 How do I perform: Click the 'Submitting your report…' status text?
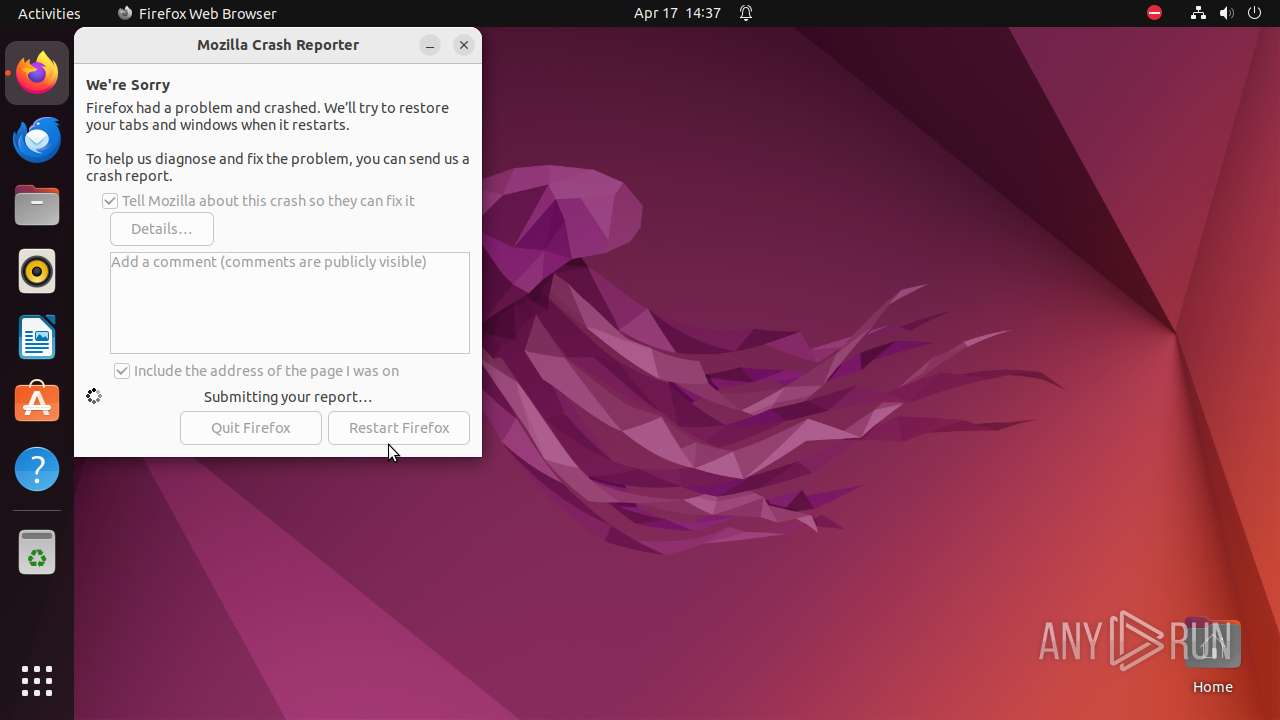[x=288, y=397]
